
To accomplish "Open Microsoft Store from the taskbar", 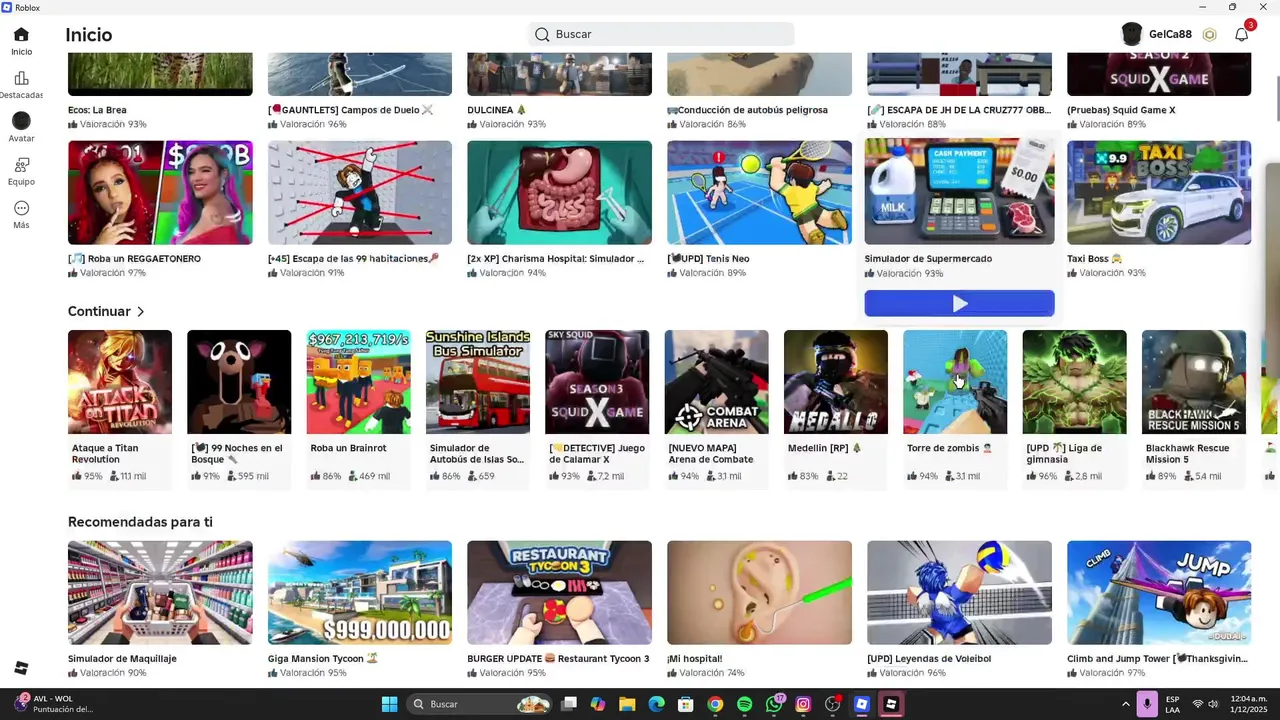I will pyautogui.click(x=686, y=704).
